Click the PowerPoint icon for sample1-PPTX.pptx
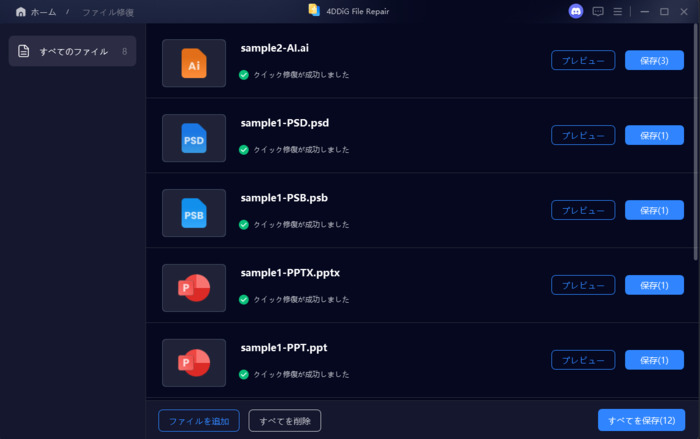Viewport: 700px width, 439px height. click(194, 288)
